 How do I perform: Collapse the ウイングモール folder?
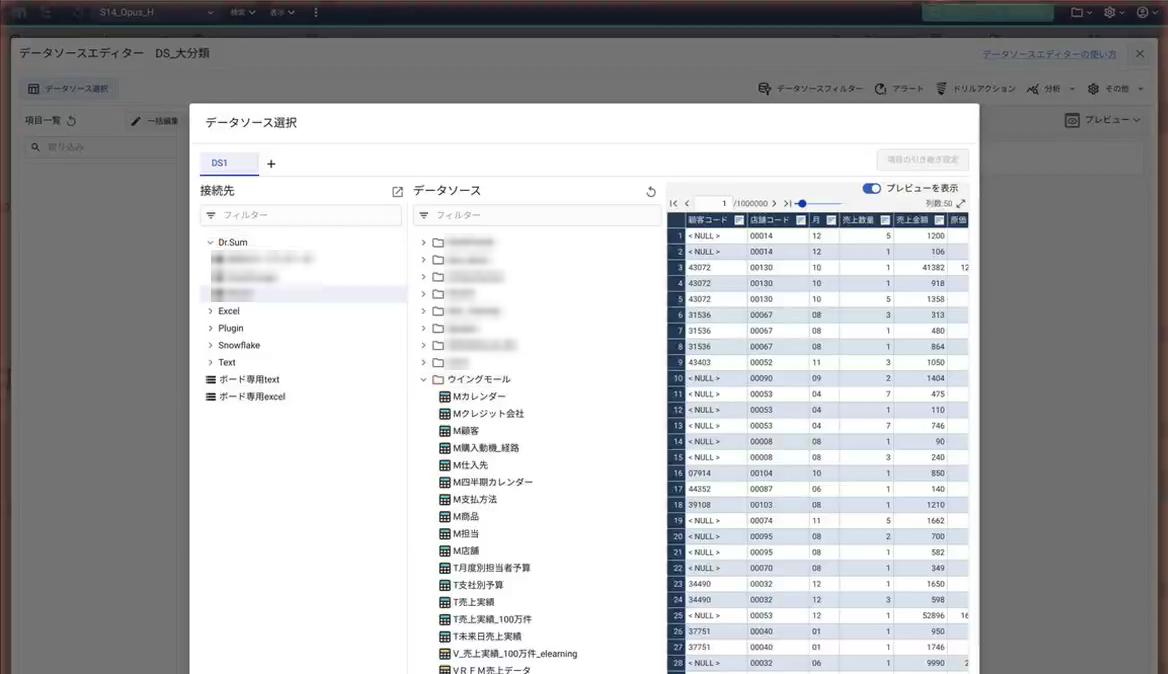point(423,380)
